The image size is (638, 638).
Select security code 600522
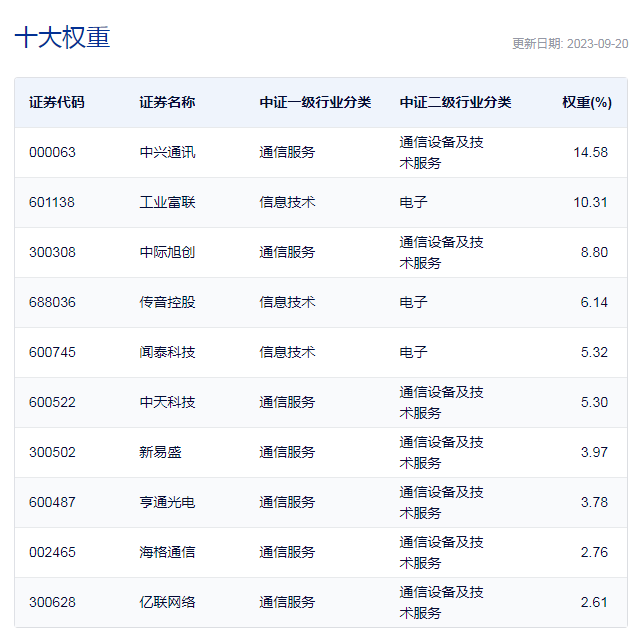tap(52, 402)
